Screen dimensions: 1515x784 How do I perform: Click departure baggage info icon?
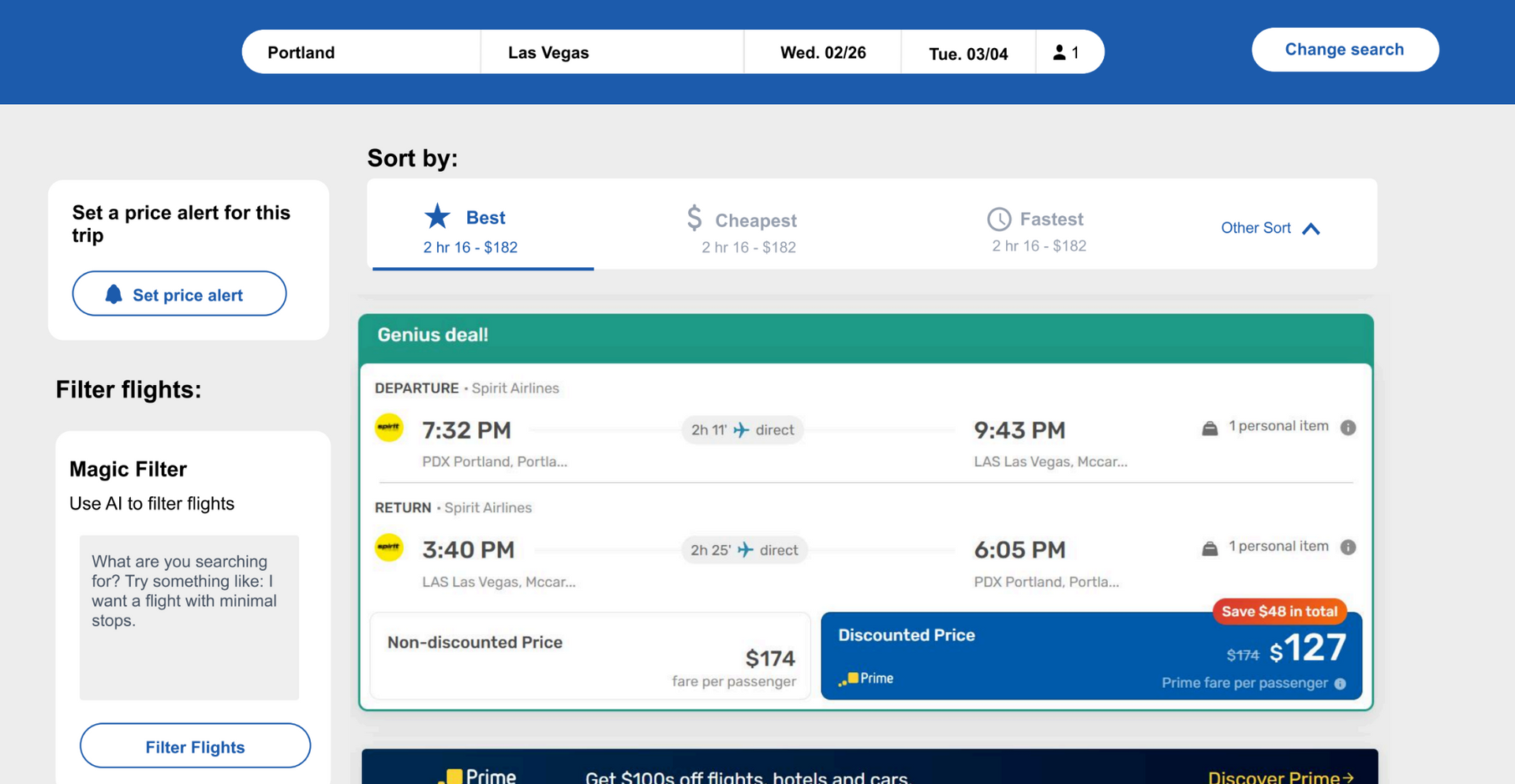click(1348, 427)
